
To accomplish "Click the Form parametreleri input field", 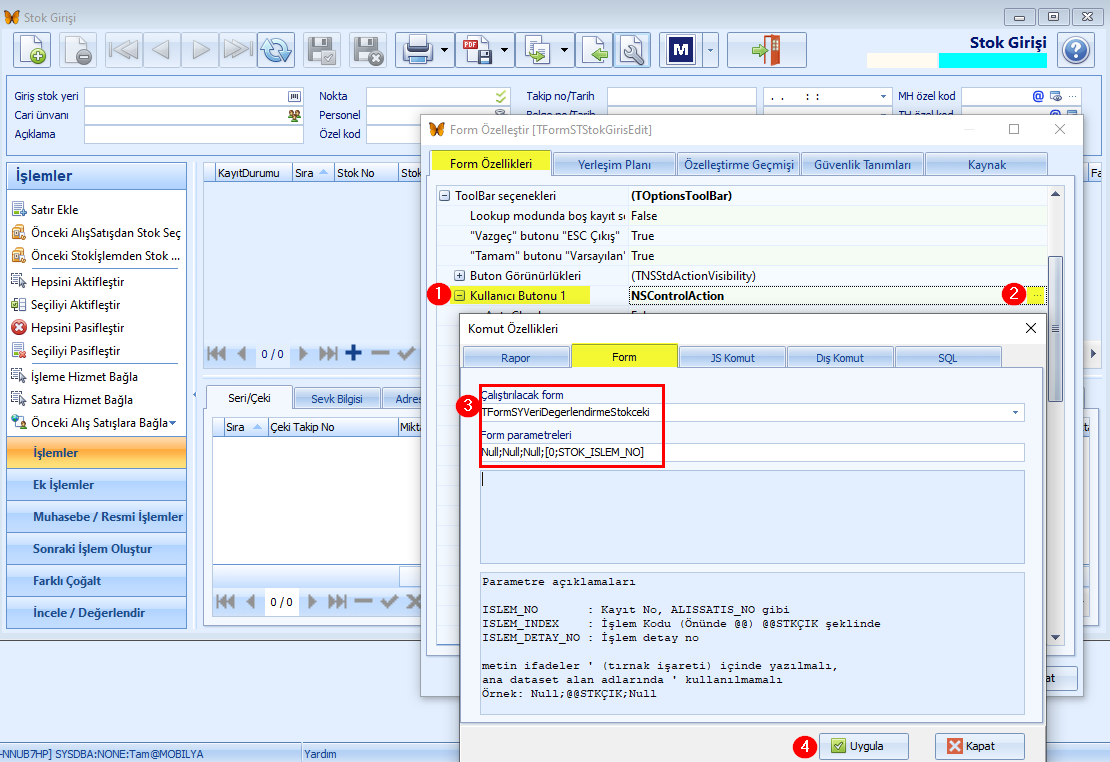I will pyautogui.click(x=752, y=453).
